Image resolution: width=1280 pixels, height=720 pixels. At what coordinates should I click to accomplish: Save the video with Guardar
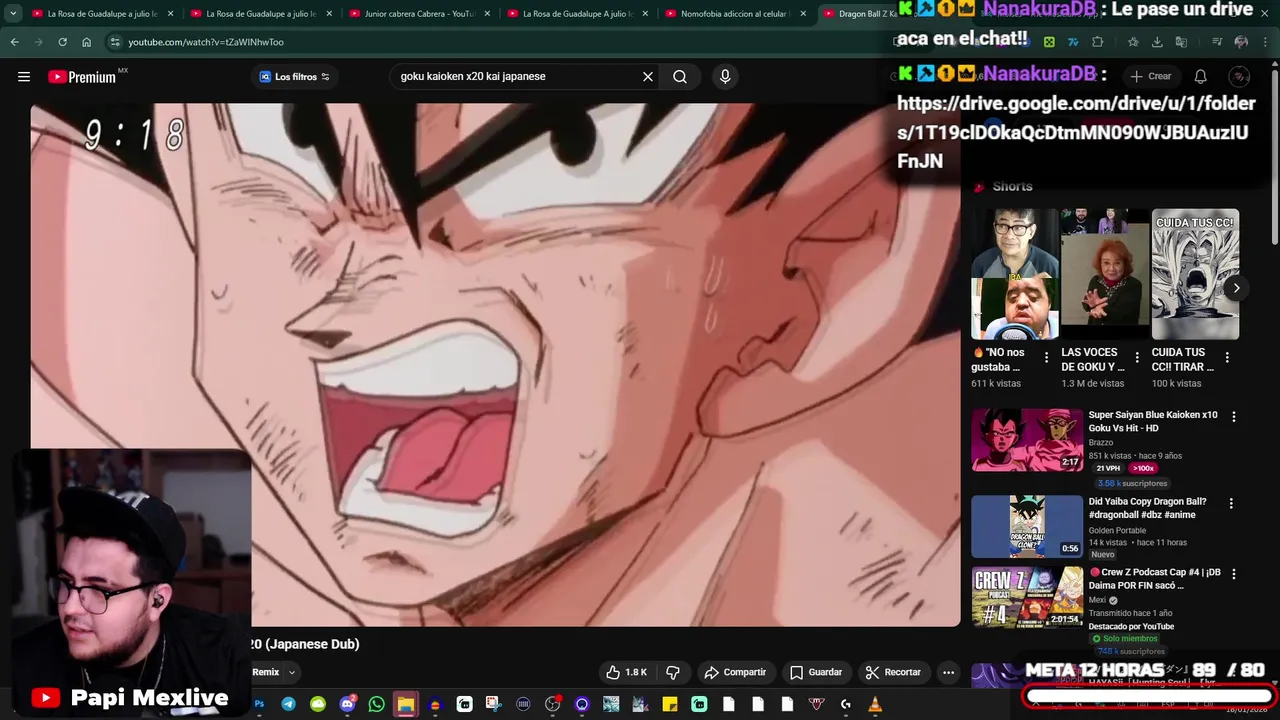pos(816,672)
